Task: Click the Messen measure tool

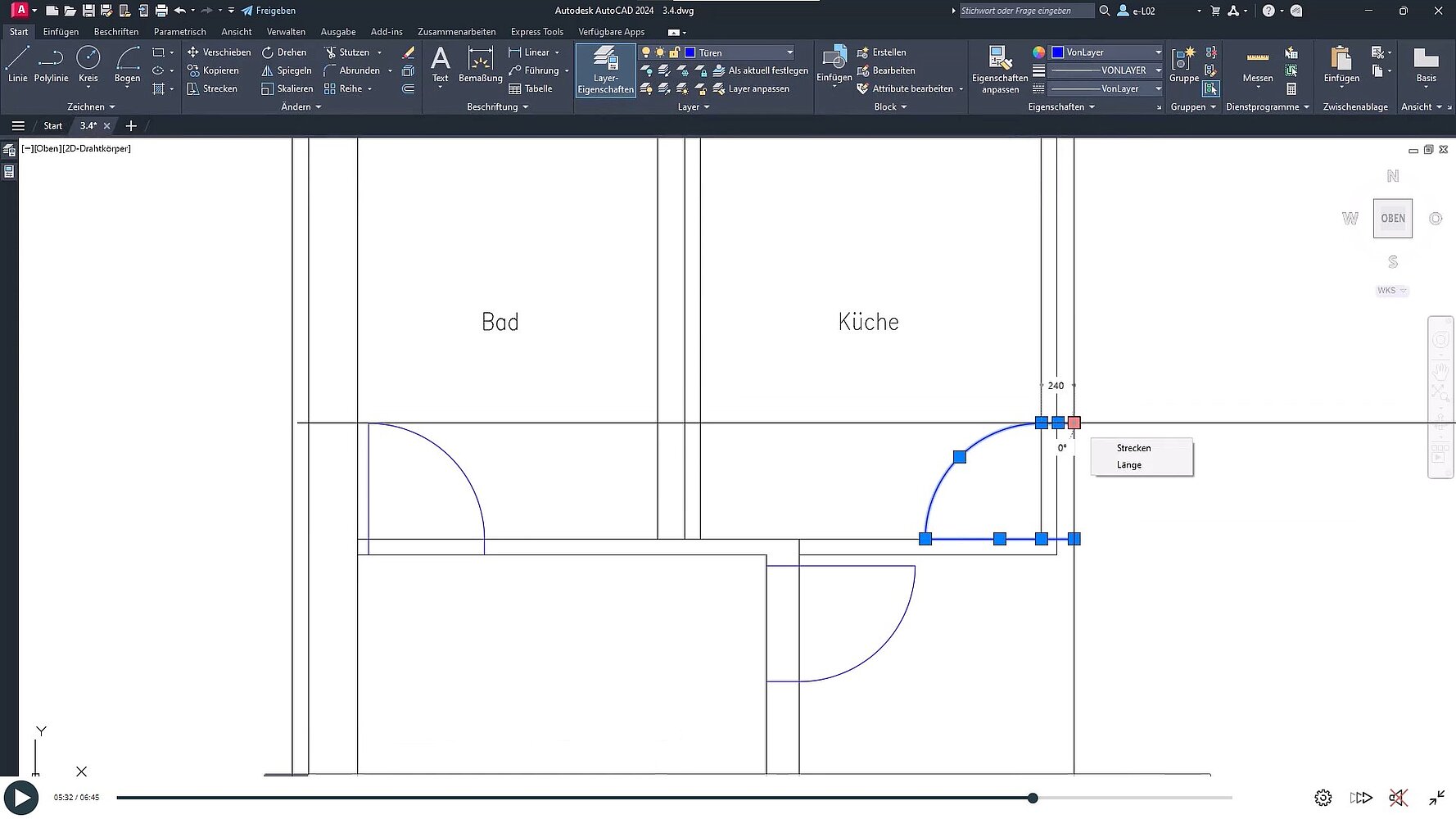Action: coord(1257,66)
